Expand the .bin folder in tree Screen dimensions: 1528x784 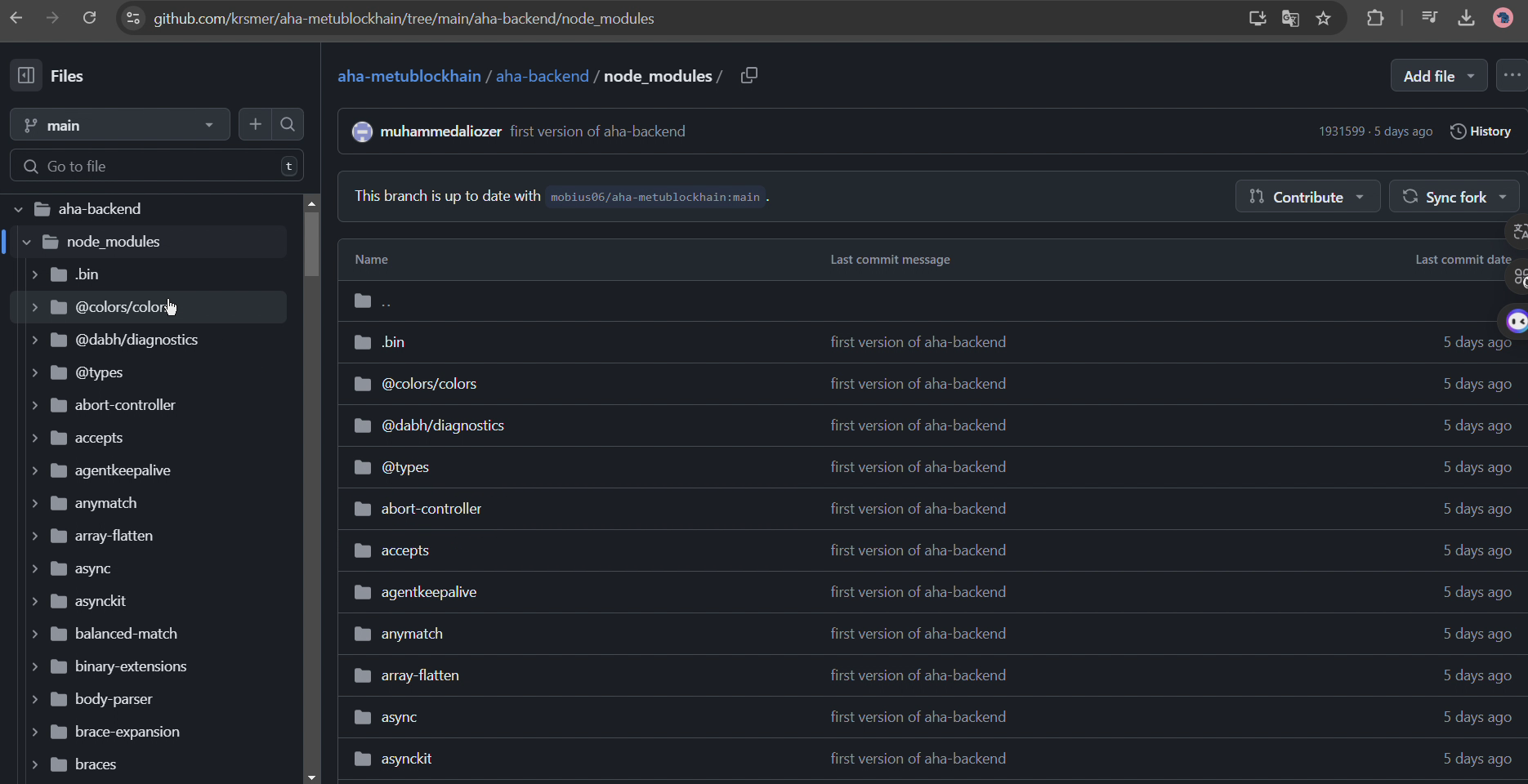[35, 274]
